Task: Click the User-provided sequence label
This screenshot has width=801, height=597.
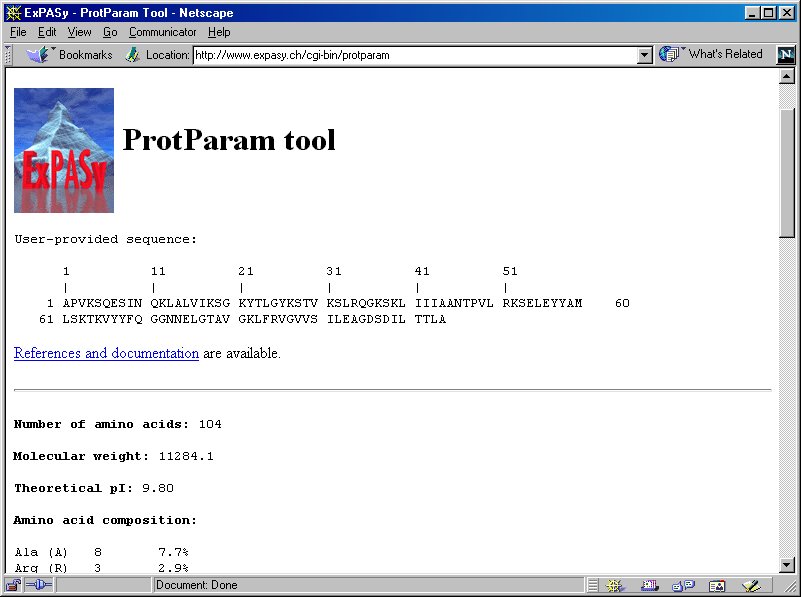Action: tap(105, 239)
